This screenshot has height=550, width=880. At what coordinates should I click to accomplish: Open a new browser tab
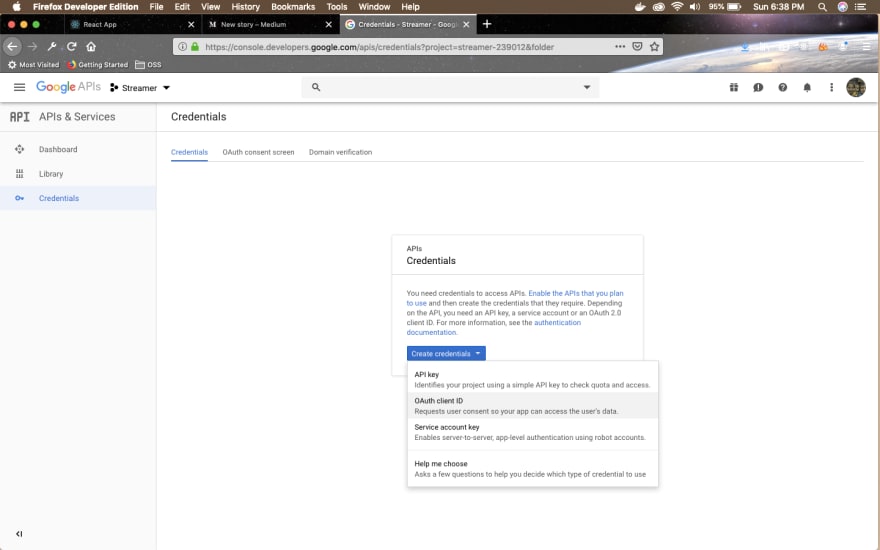point(487,24)
